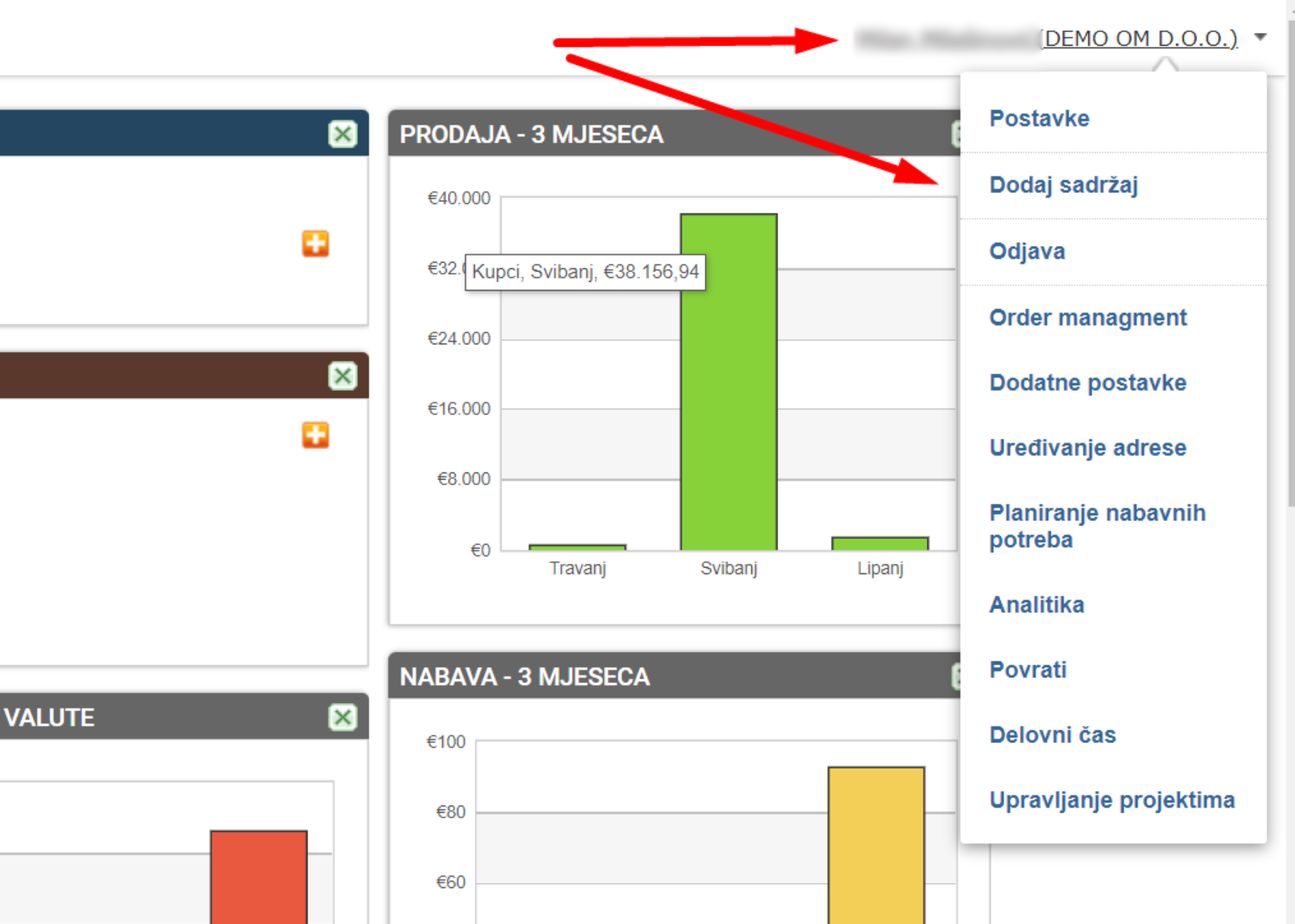Image resolution: width=1295 pixels, height=924 pixels.
Task: Open Postavke from the user menu
Action: (1039, 119)
